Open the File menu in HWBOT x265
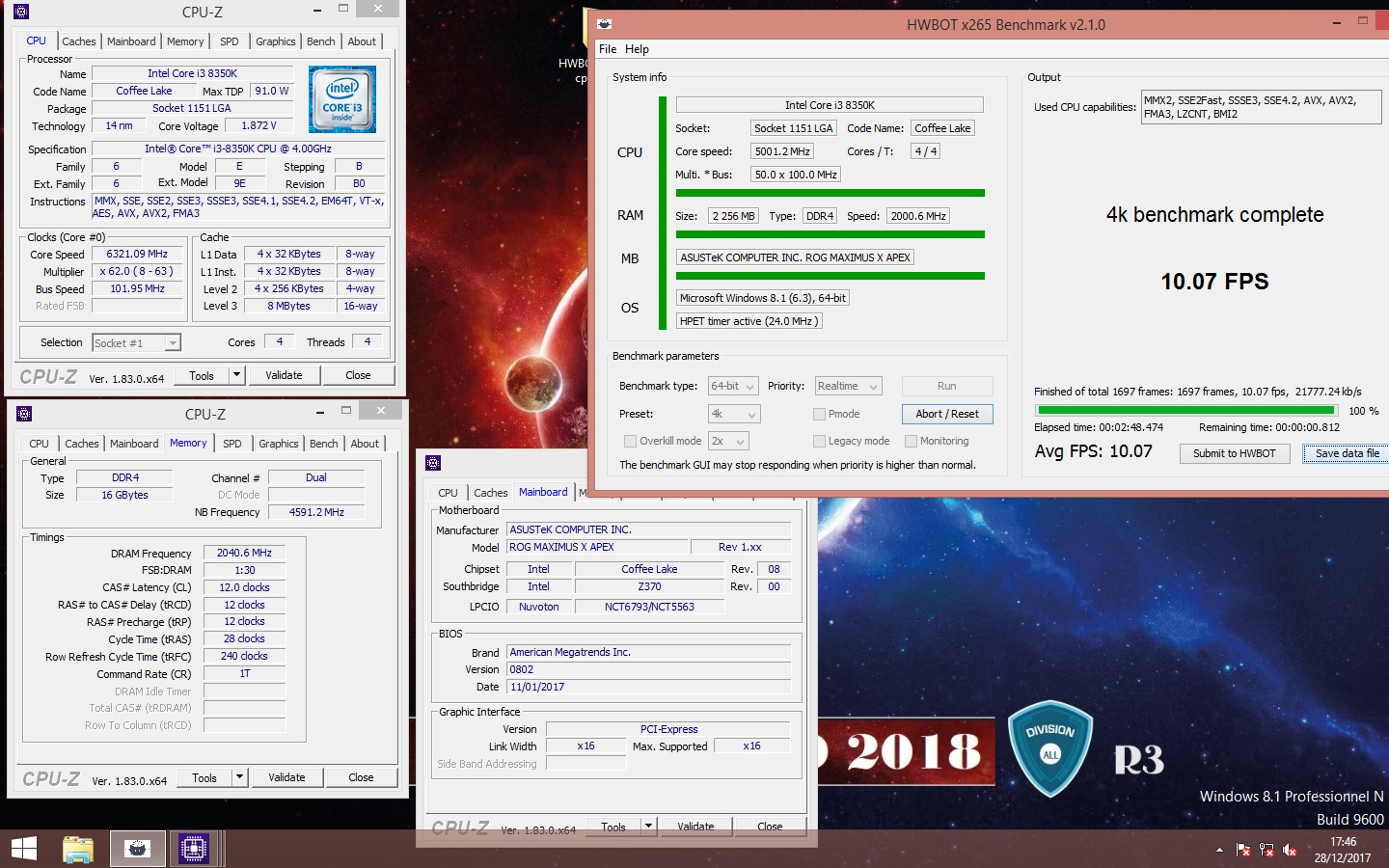Image resolution: width=1389 pixels, height=868 pixels. coord(608,49)
